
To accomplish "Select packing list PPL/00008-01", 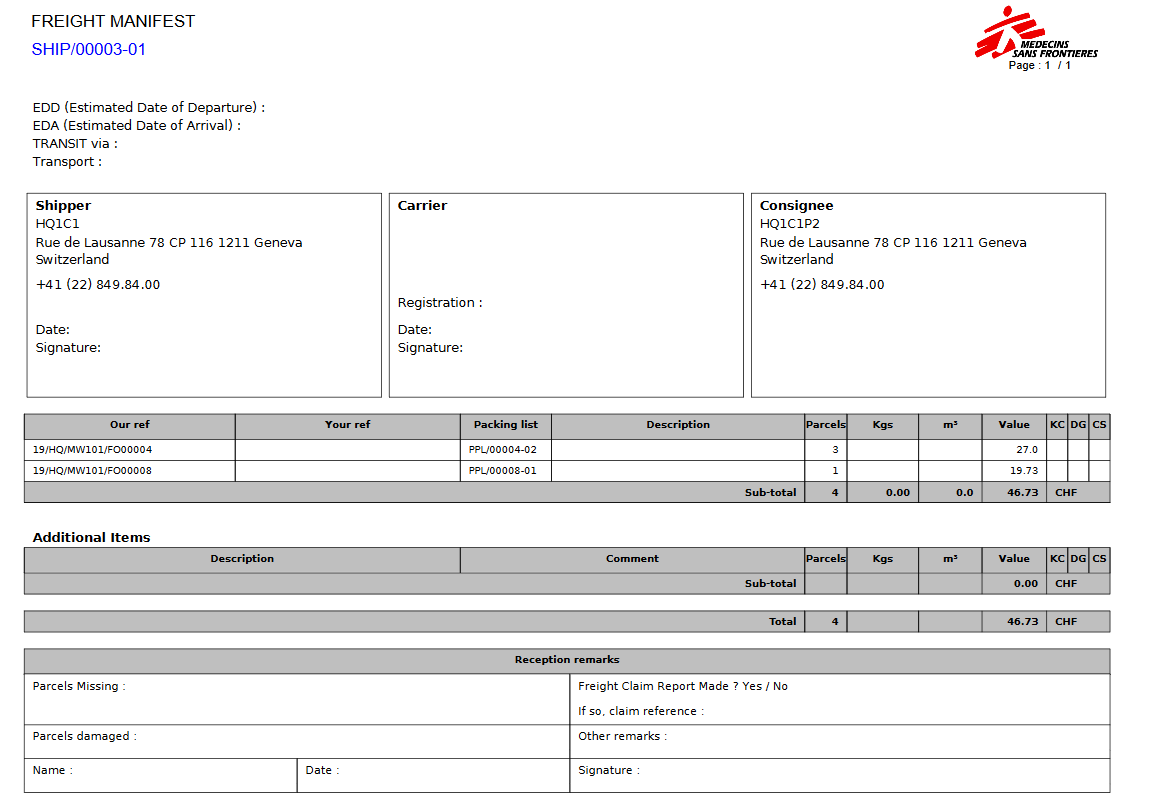I will tap(503, 471).
